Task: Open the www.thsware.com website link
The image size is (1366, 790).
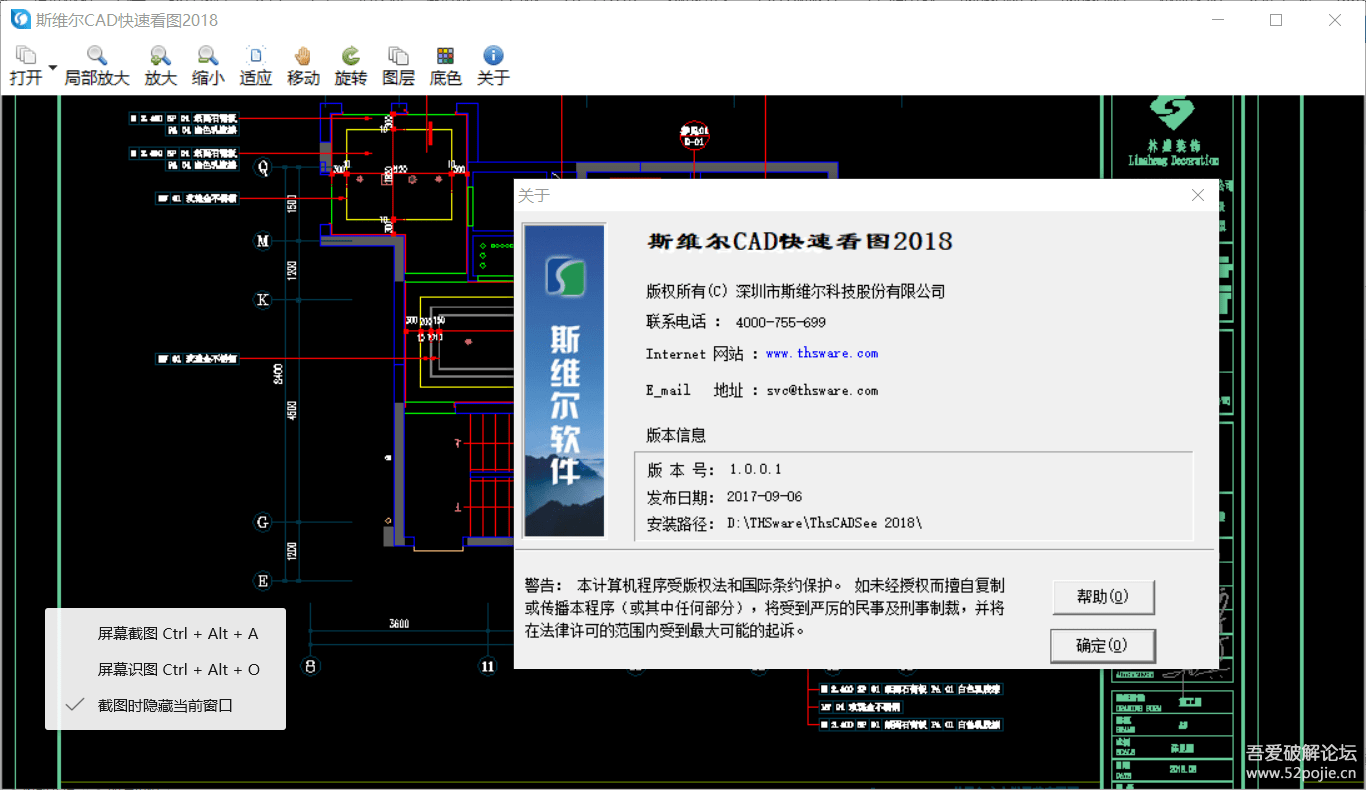Action: point(822,354)
